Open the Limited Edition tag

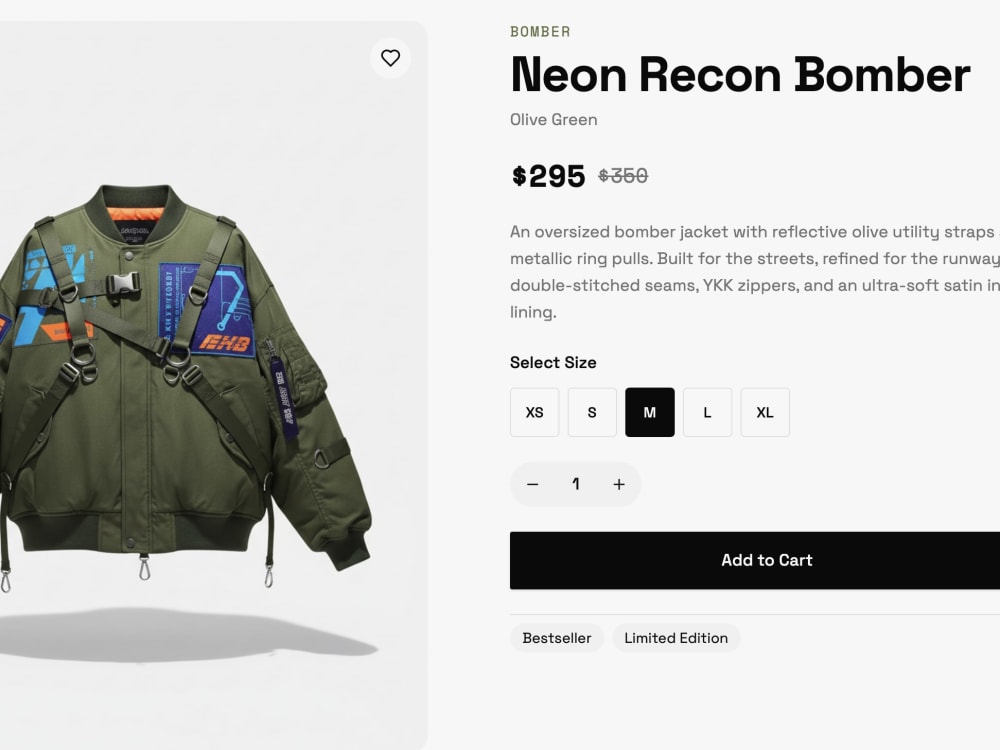point(676,638)
